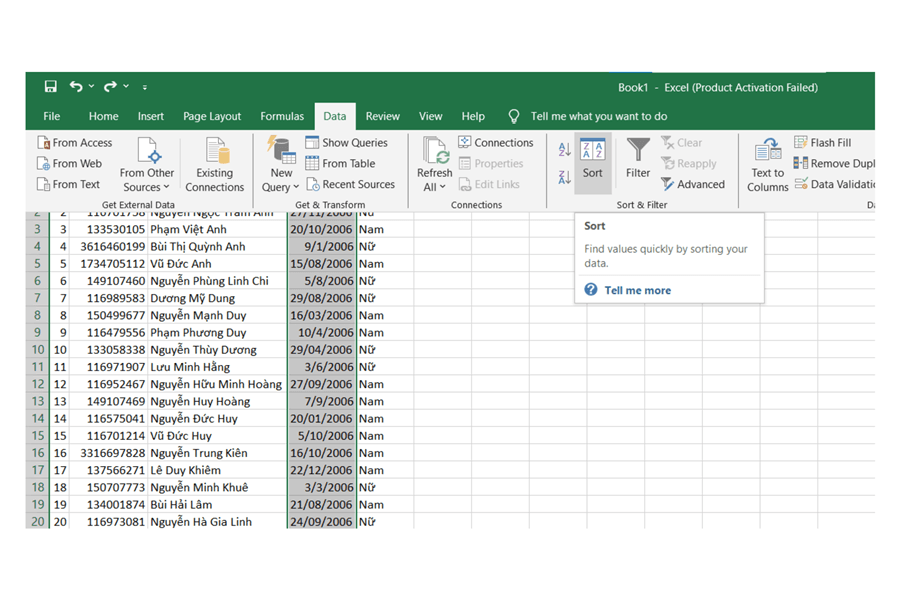Click date cell 29/08/2006

321,298
